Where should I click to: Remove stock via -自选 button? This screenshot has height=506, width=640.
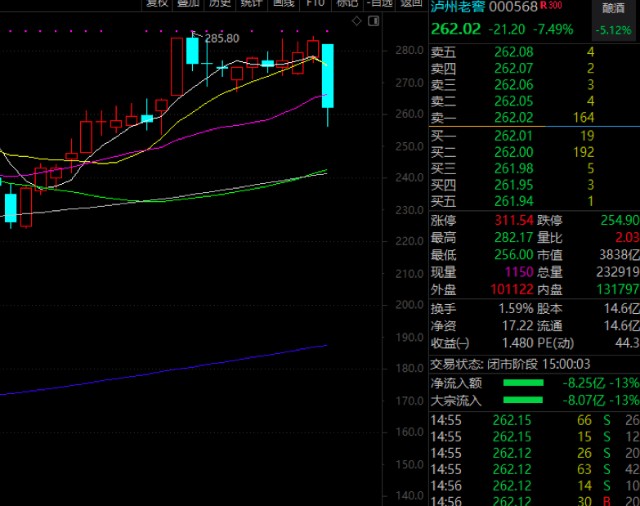pos(379,4)
